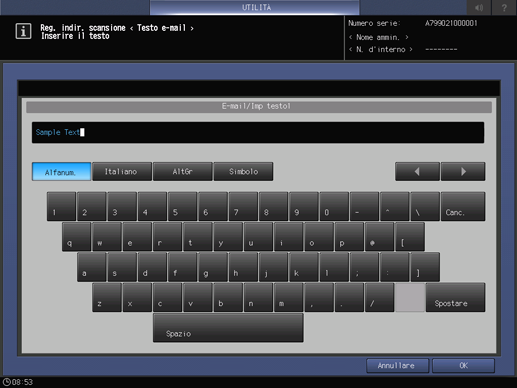Delete a character with Canc. key

[463, 206]
